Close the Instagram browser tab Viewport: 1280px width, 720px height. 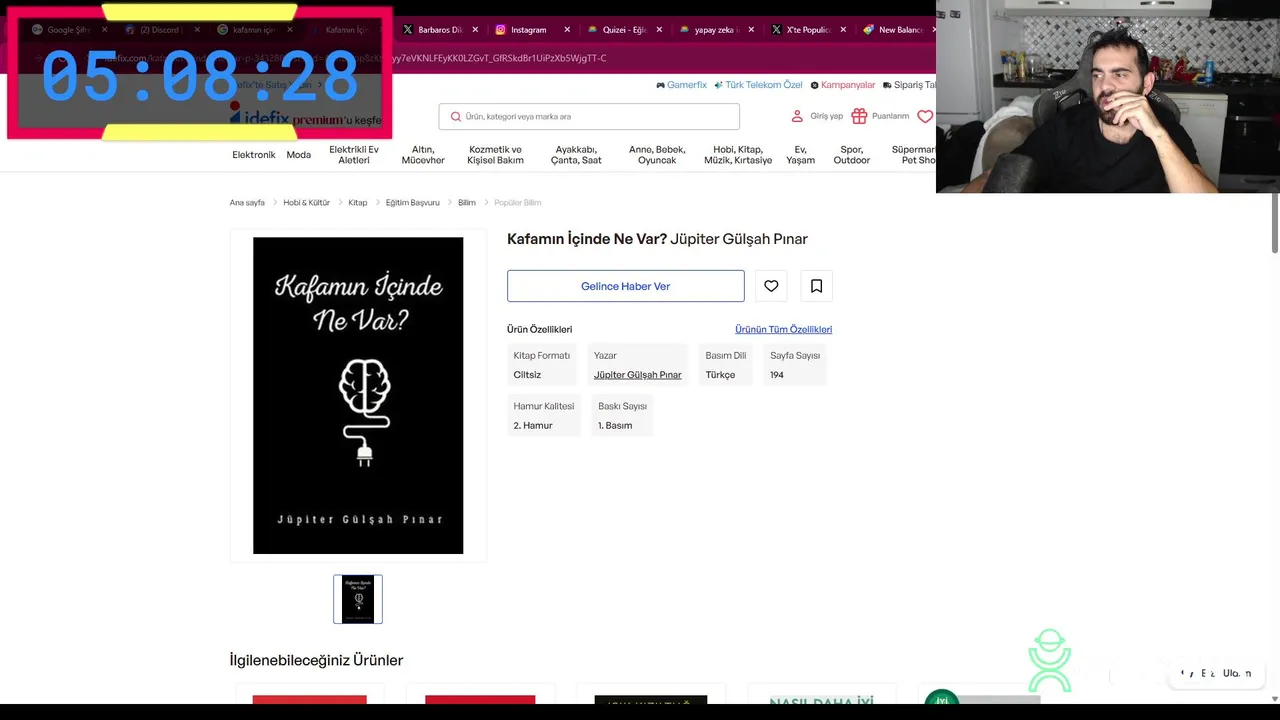click(567, 30)
